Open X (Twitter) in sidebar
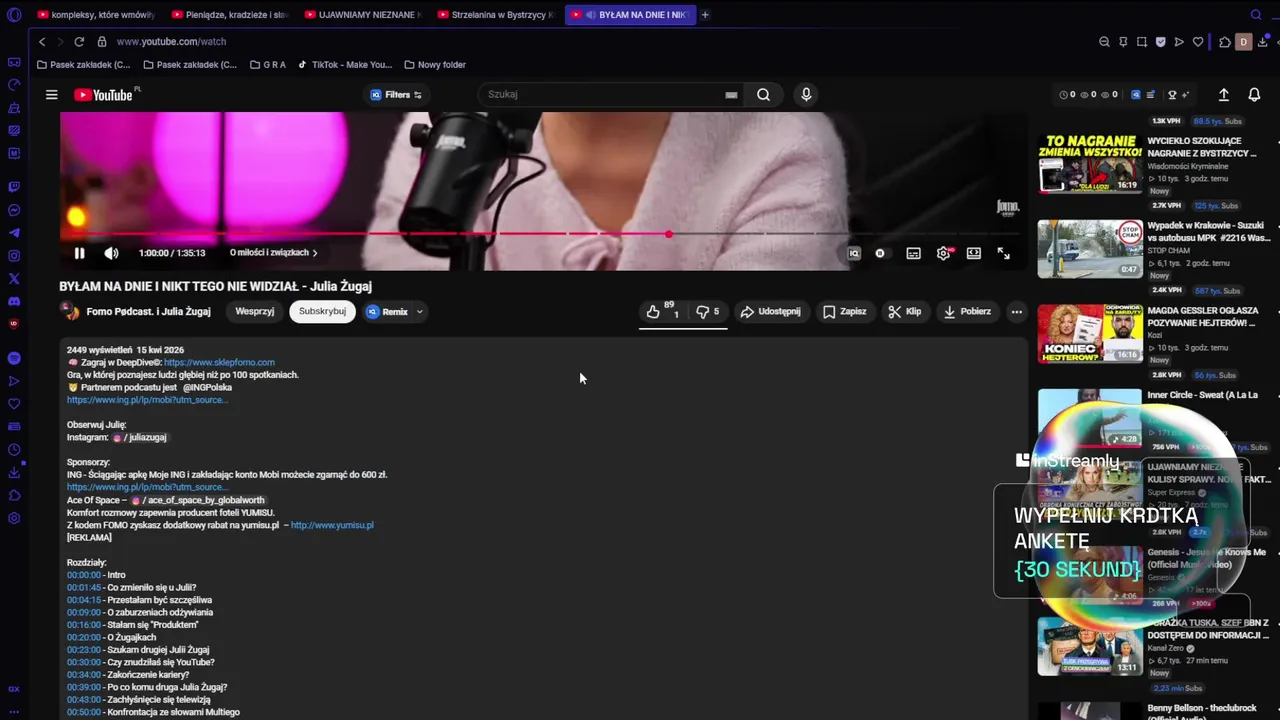The width and height of the screenshot is (1280, 720). pyautogui.click(x=14, y=279)
